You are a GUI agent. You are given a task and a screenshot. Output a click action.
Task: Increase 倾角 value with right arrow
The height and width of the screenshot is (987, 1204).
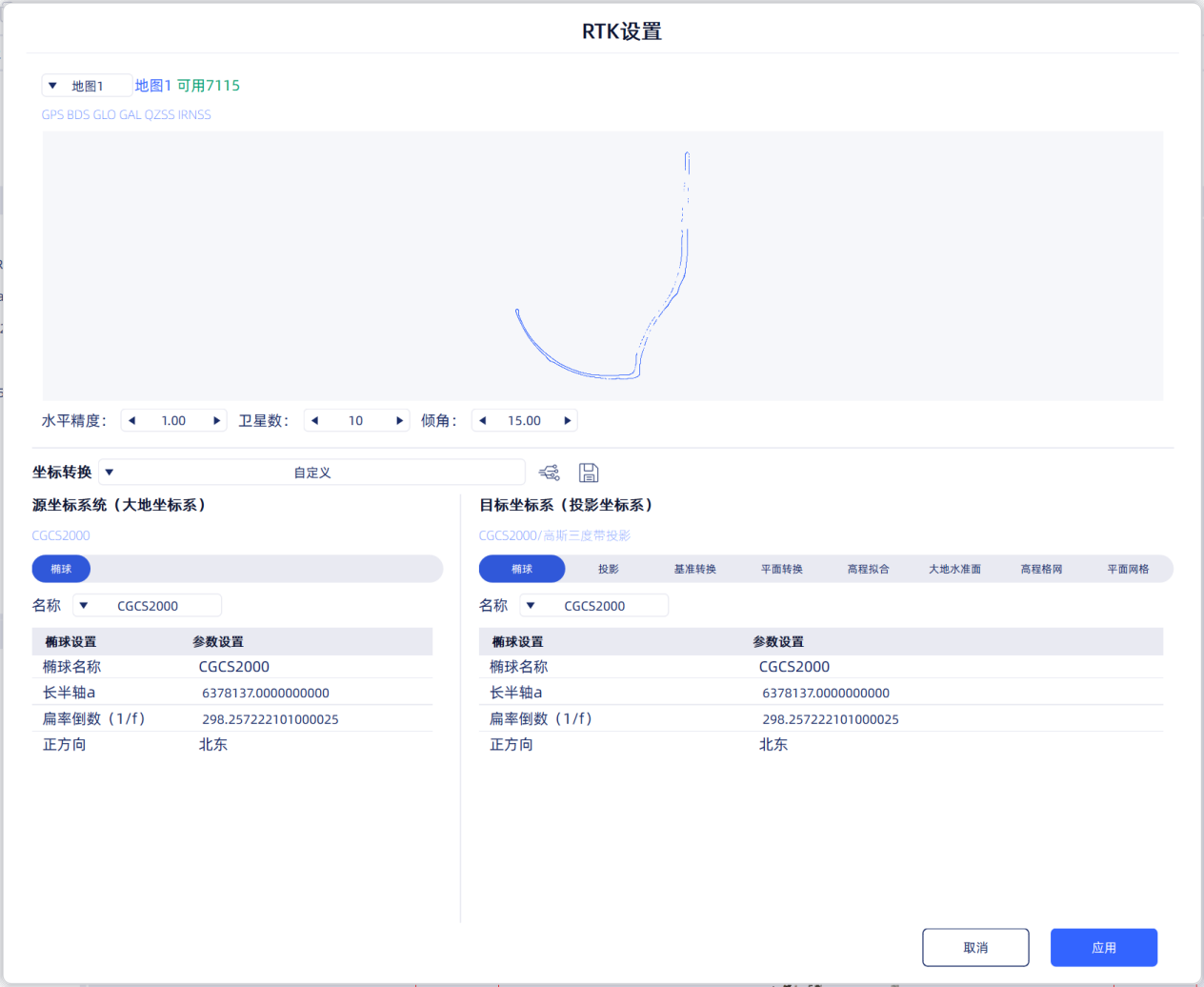point(568,421)
